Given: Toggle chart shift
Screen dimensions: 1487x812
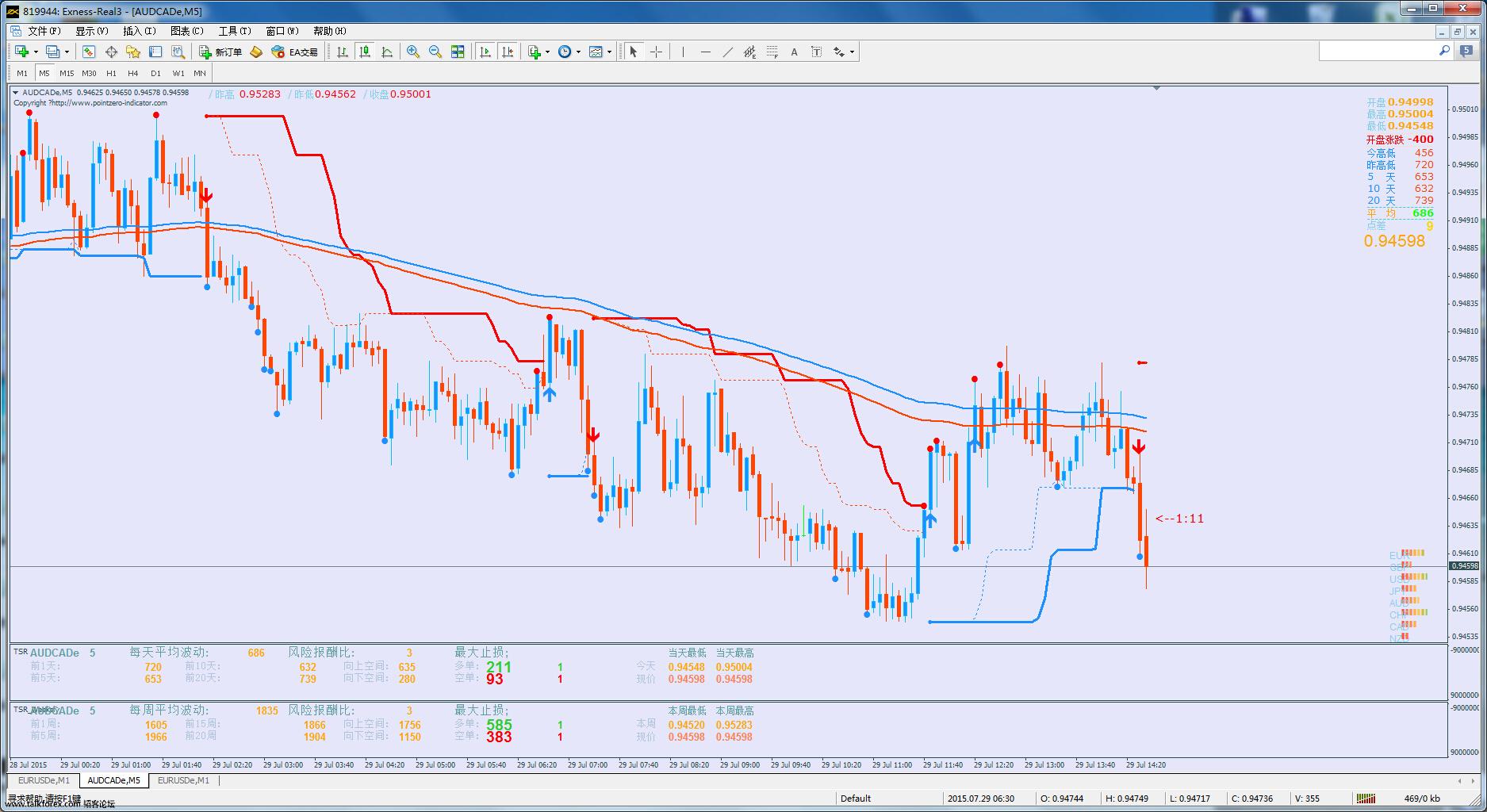Looking at the screenshot, I should 508,52.
